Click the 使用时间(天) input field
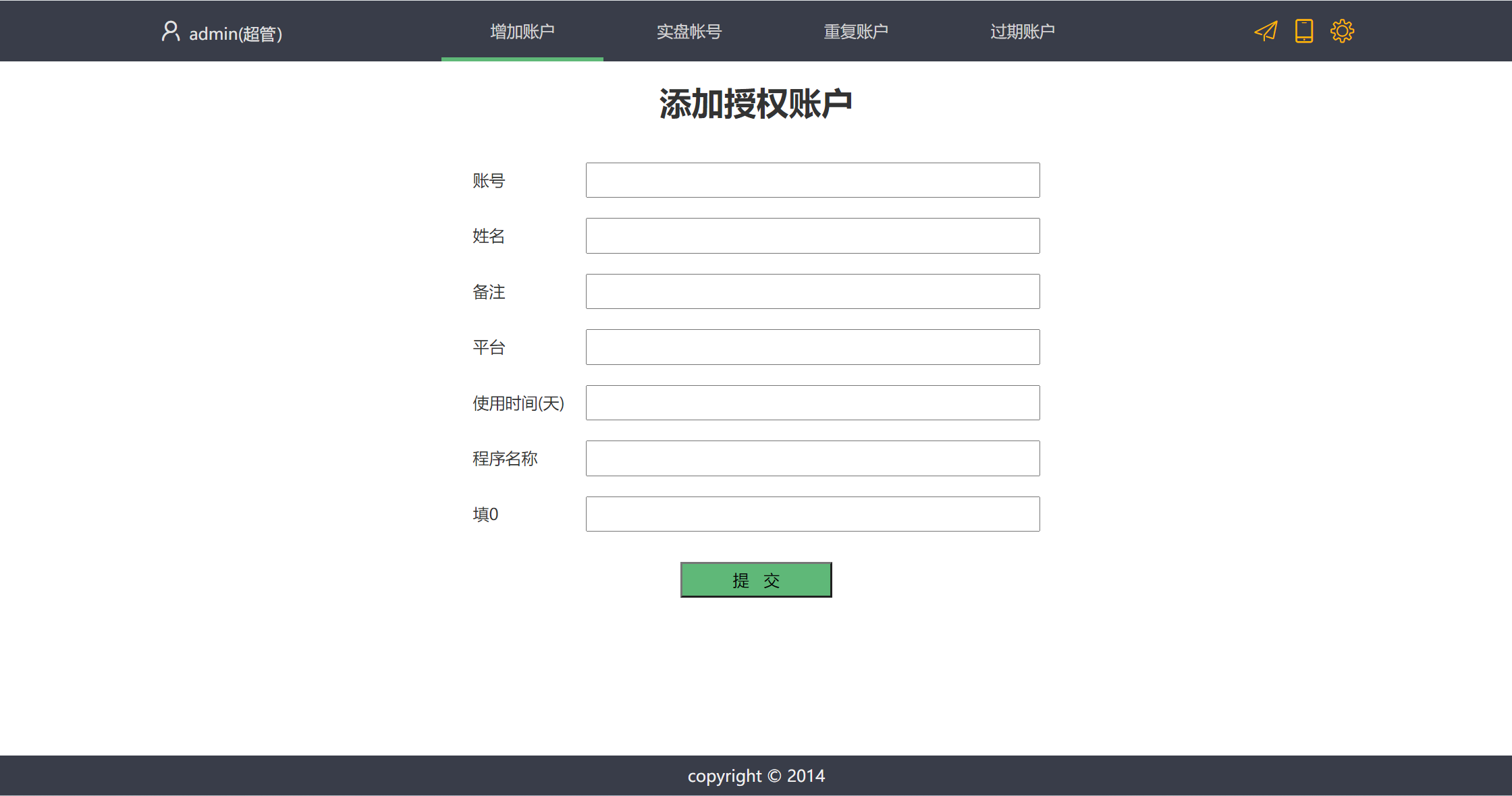 pos(813,403)
